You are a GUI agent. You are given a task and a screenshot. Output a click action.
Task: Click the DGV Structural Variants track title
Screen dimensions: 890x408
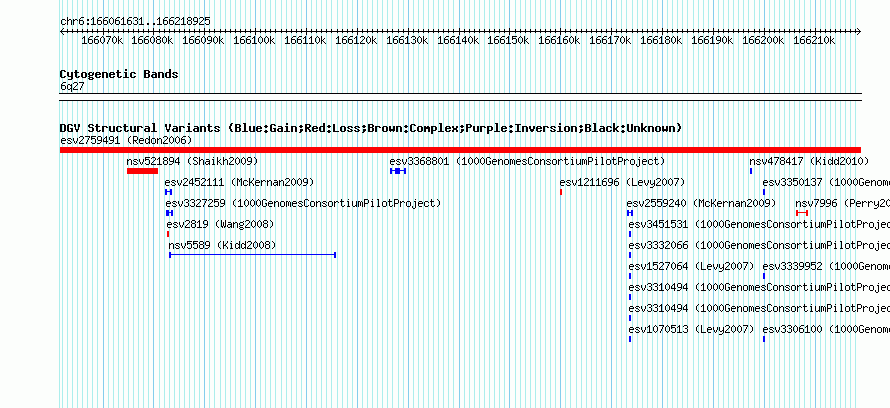(371, 128)
